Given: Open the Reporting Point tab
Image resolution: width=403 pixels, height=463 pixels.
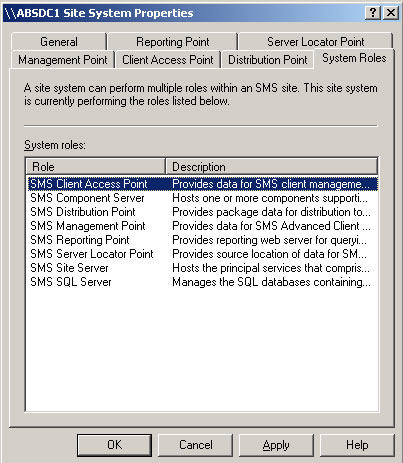Looking at the screenshot, I should pos(173,42).
